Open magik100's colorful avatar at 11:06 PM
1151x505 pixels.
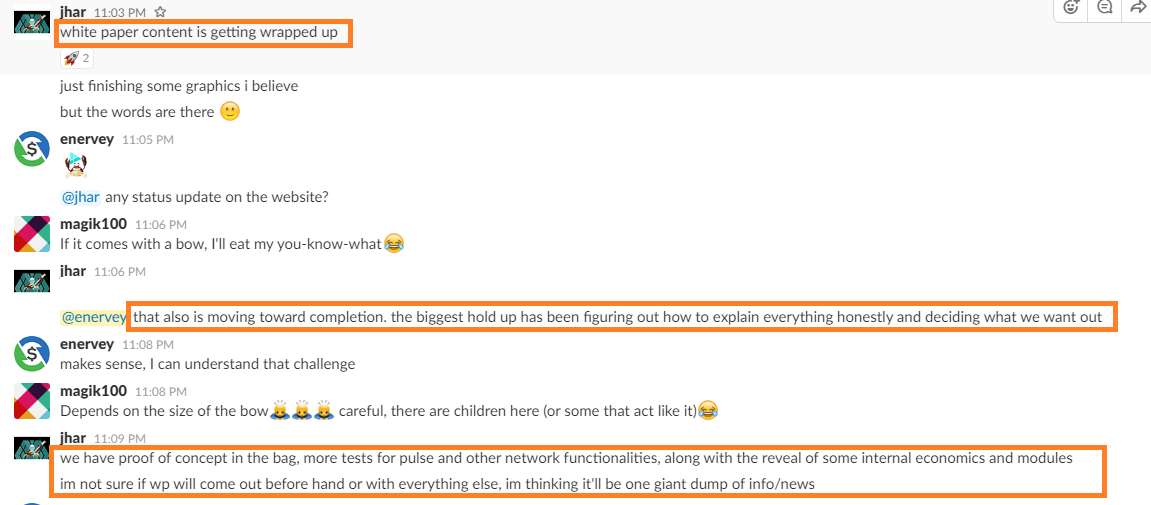tap(32, 233)
